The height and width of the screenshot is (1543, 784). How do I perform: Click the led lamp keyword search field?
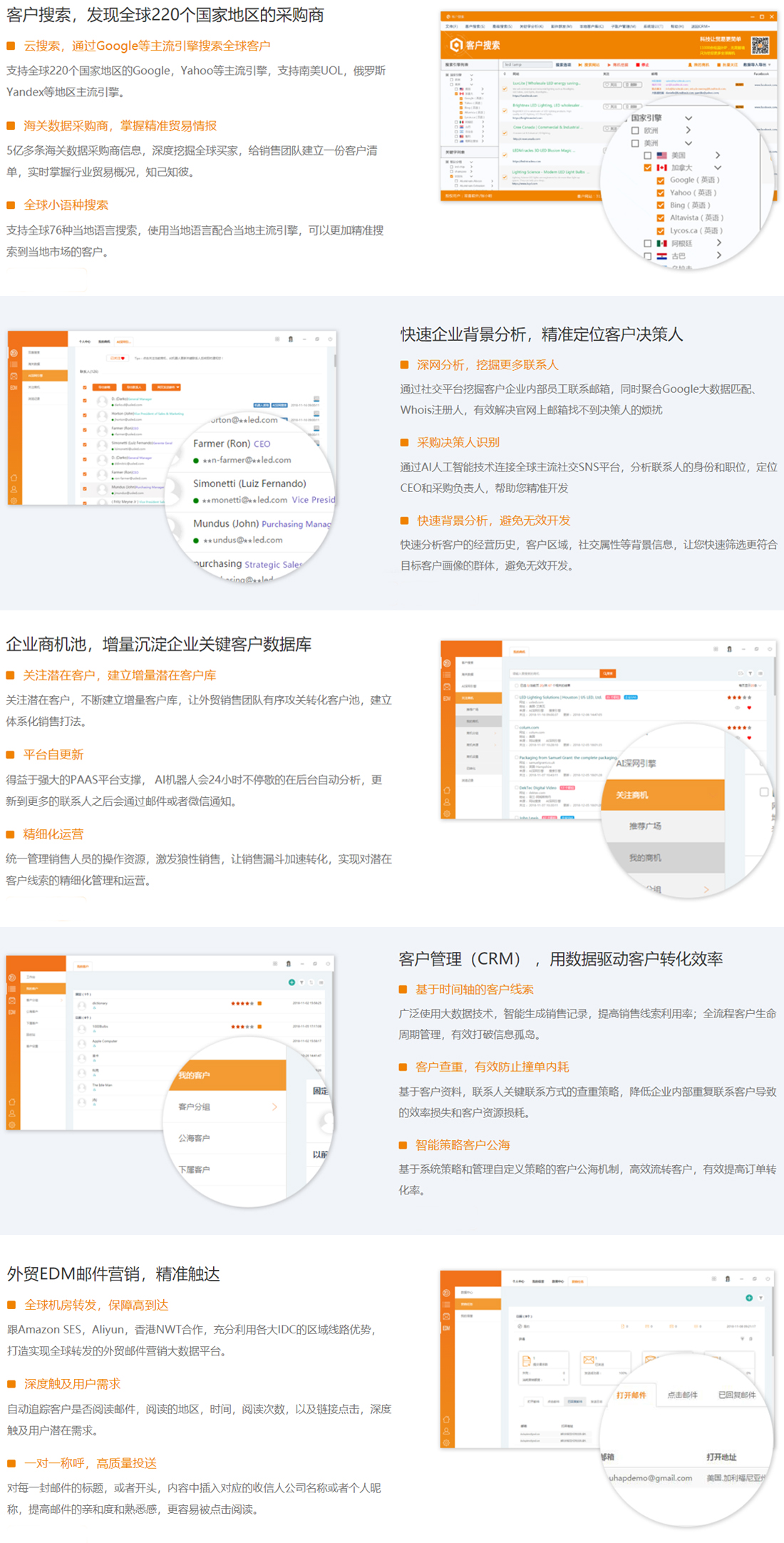pyautogui.click(x=527, y=64)
